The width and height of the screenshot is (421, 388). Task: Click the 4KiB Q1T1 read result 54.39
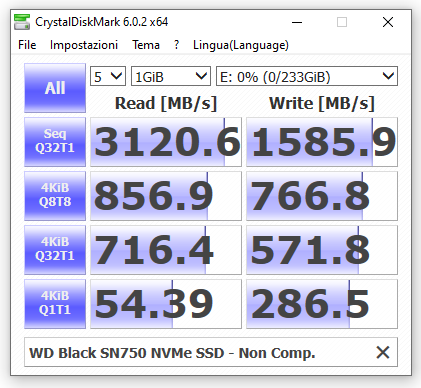166,304
